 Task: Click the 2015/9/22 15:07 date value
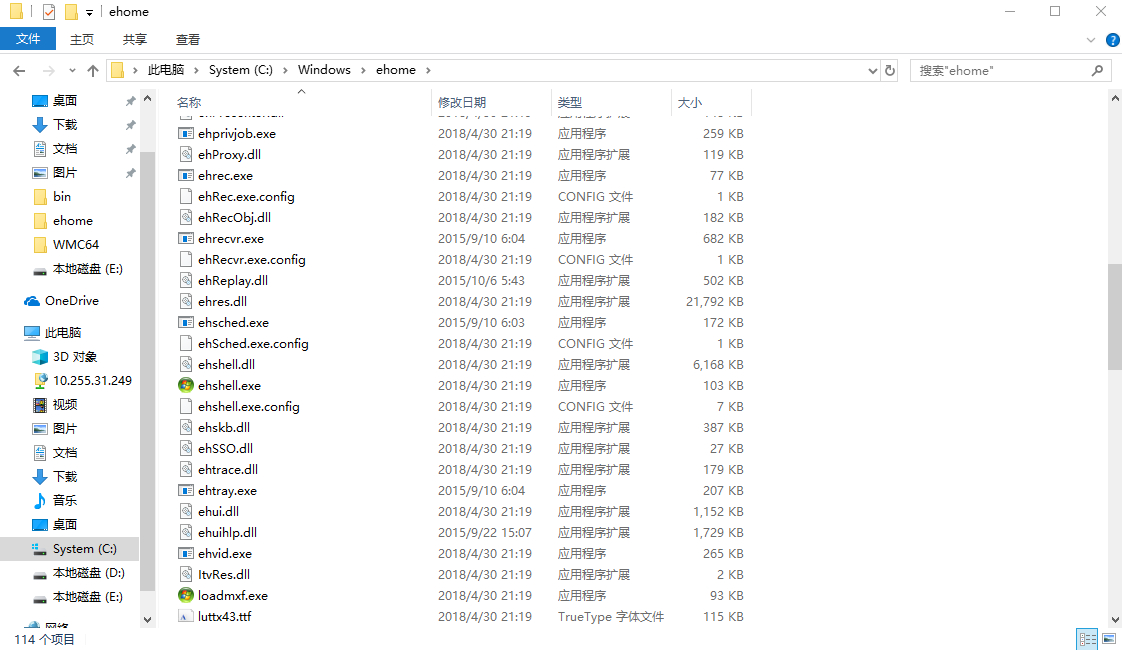[484, 533]
